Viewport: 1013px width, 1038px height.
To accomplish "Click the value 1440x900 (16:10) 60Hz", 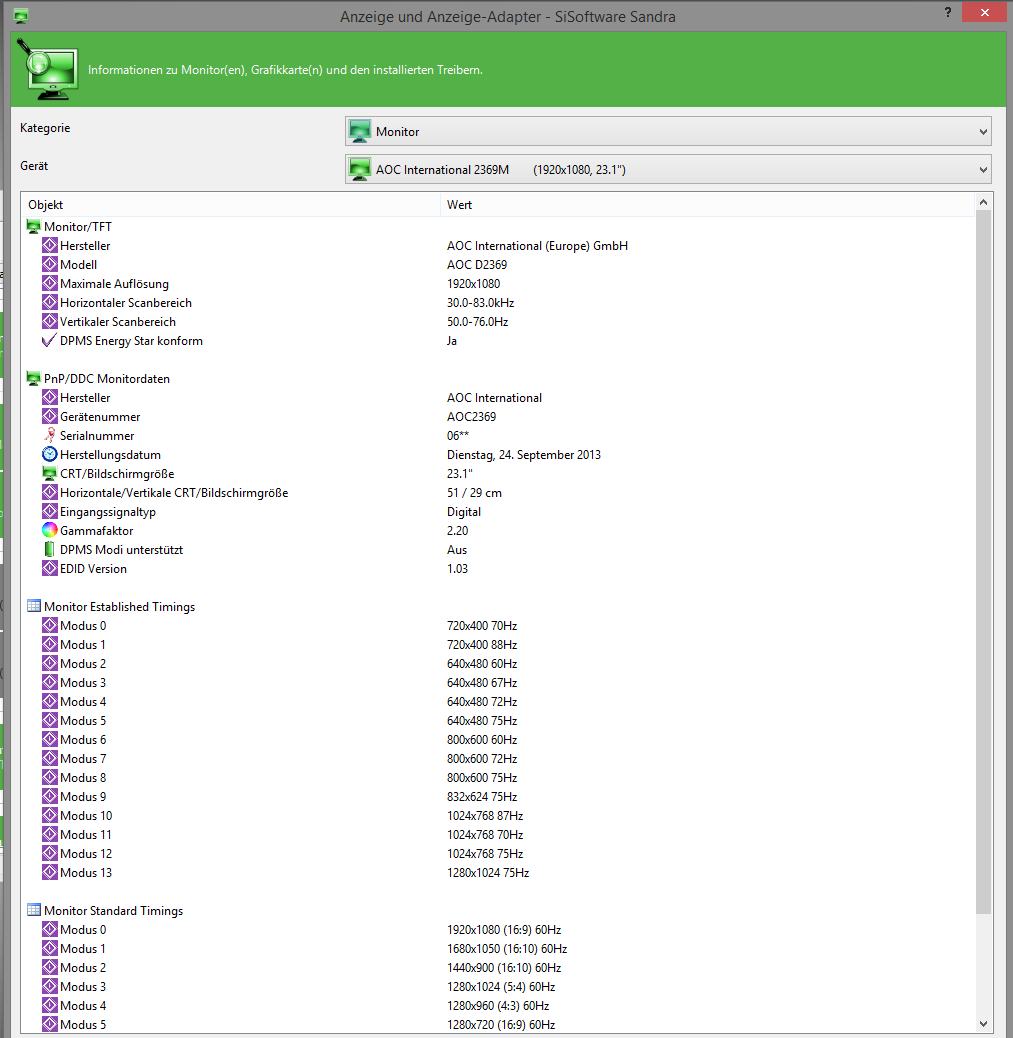I will 504,968.
